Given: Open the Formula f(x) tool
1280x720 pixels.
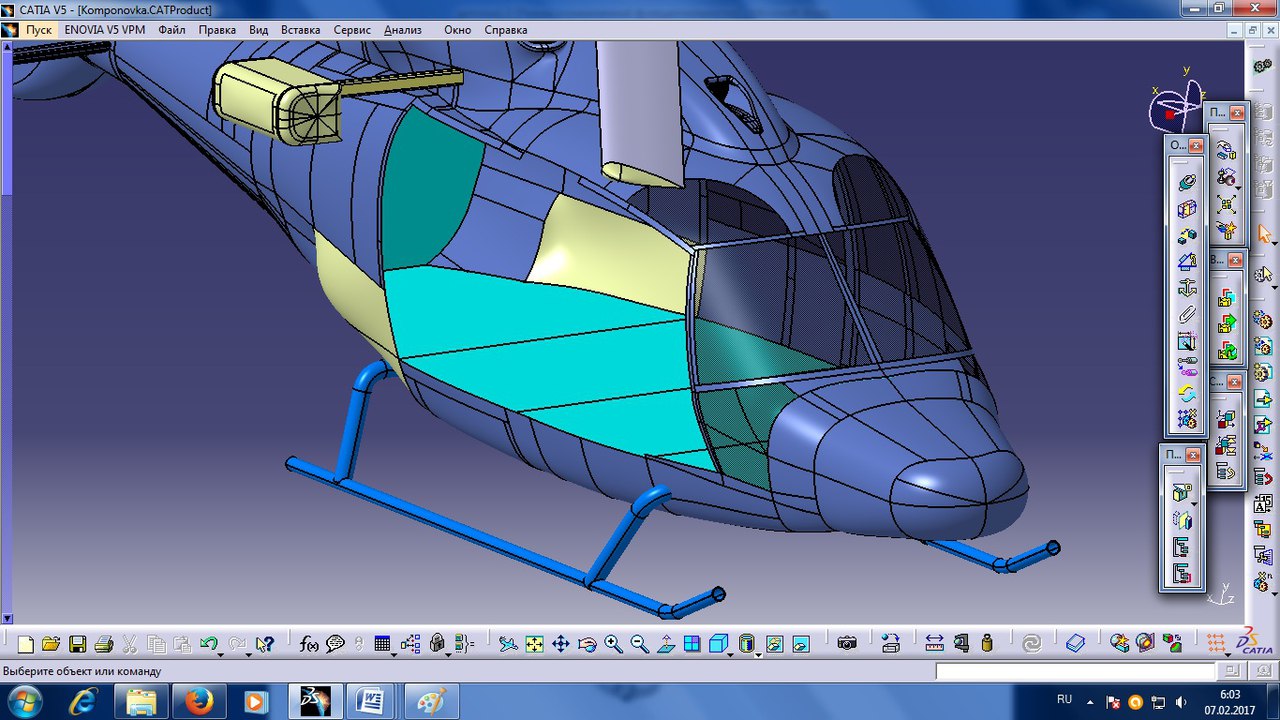Looking at the screenshot, I should pos(309,644).
